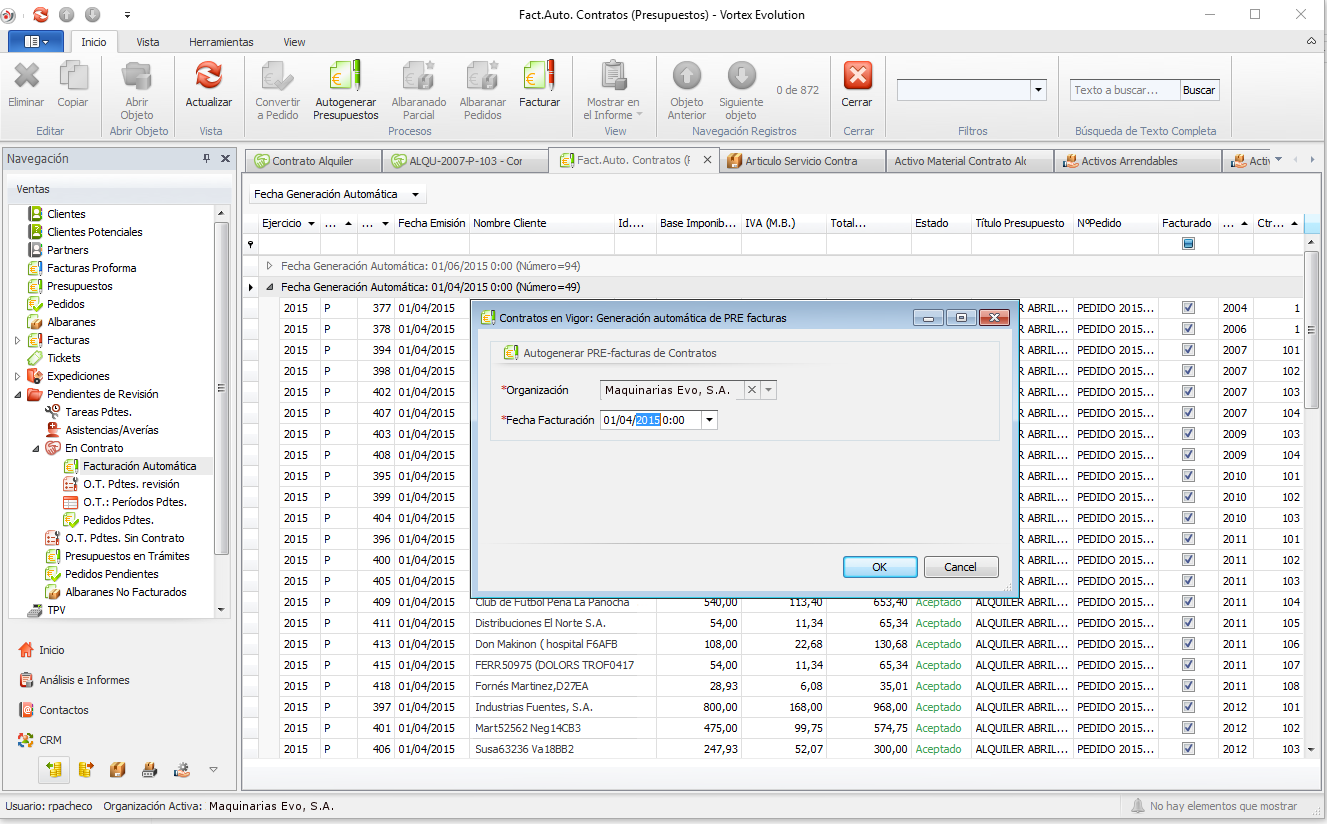Click Cancel in the PRE facturas dialog
Viewport: 1327px width, 825px height.
coord(960,567)
